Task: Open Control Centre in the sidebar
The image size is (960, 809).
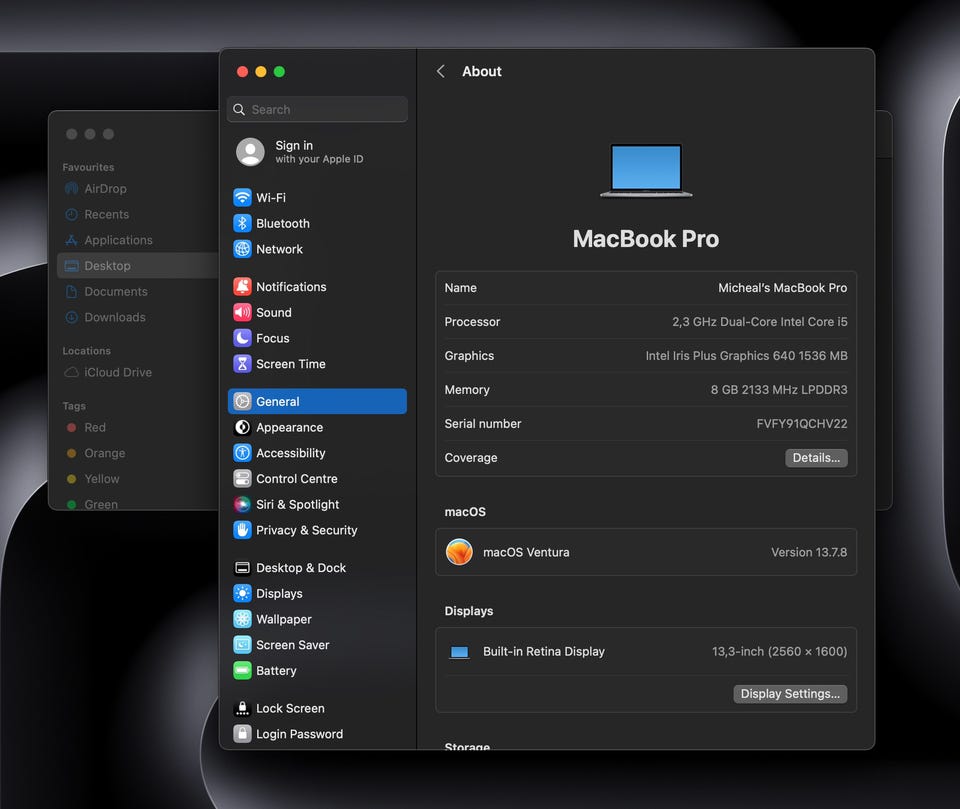Action: (296, 479)
